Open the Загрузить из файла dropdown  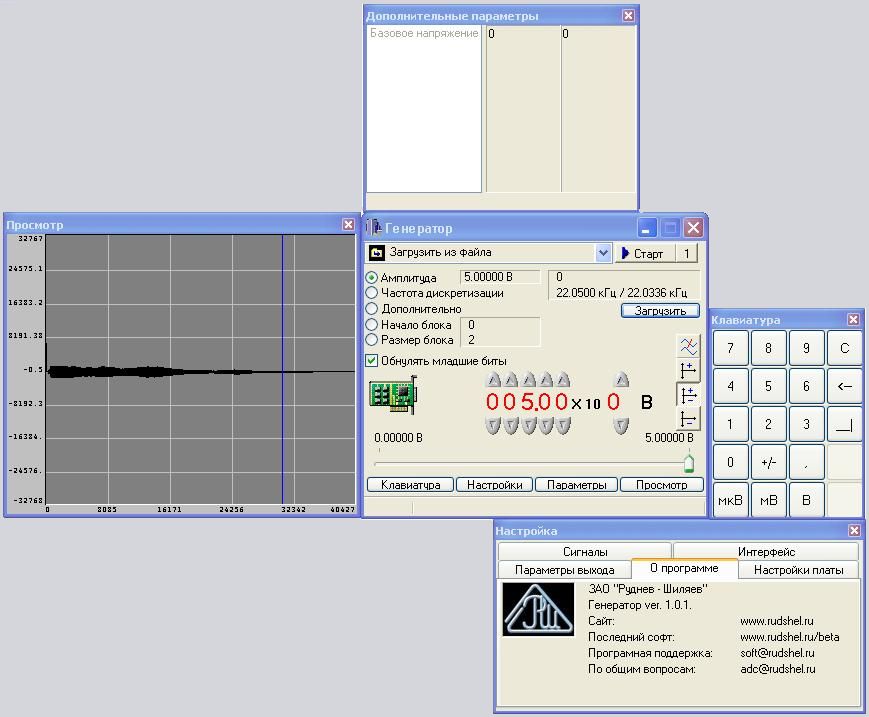point(603,253)
